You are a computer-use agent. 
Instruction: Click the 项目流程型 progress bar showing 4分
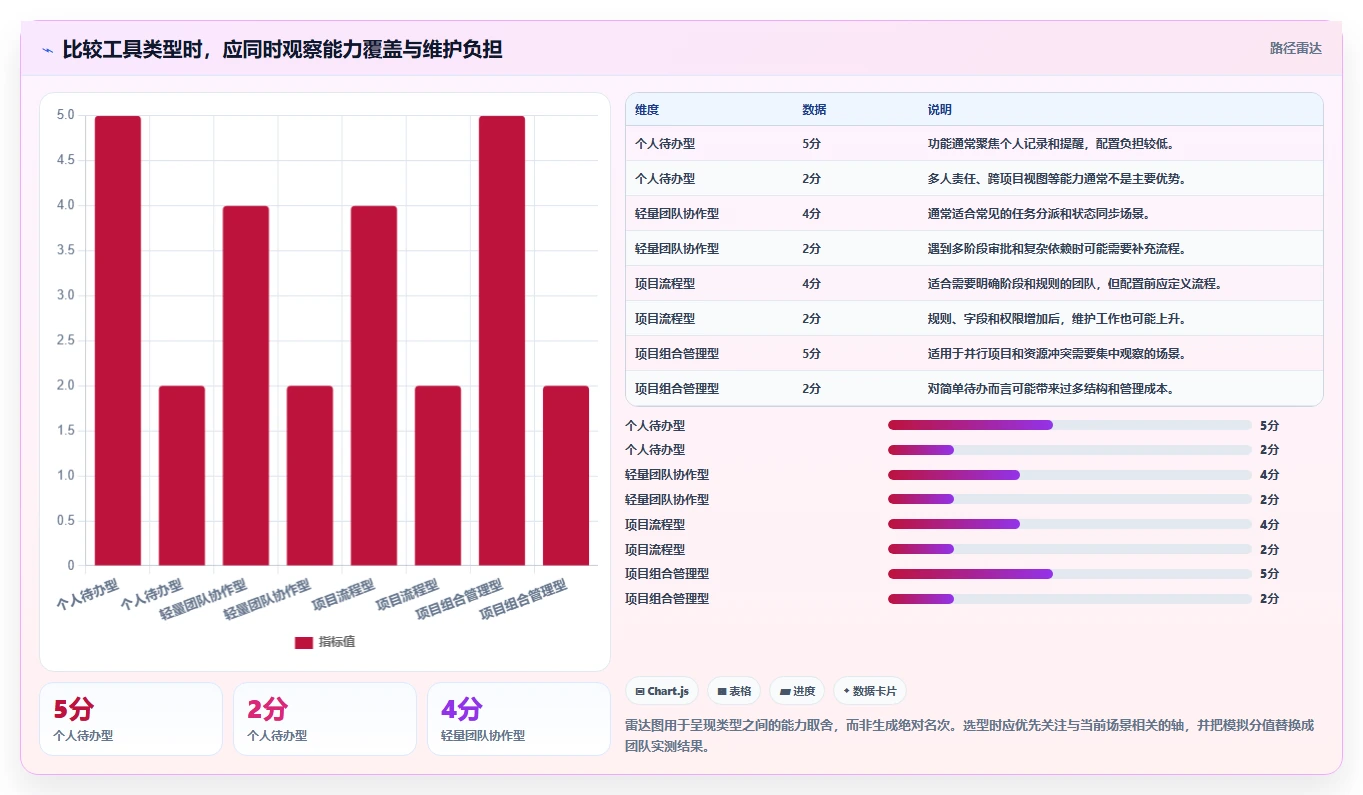(1069, 524)
